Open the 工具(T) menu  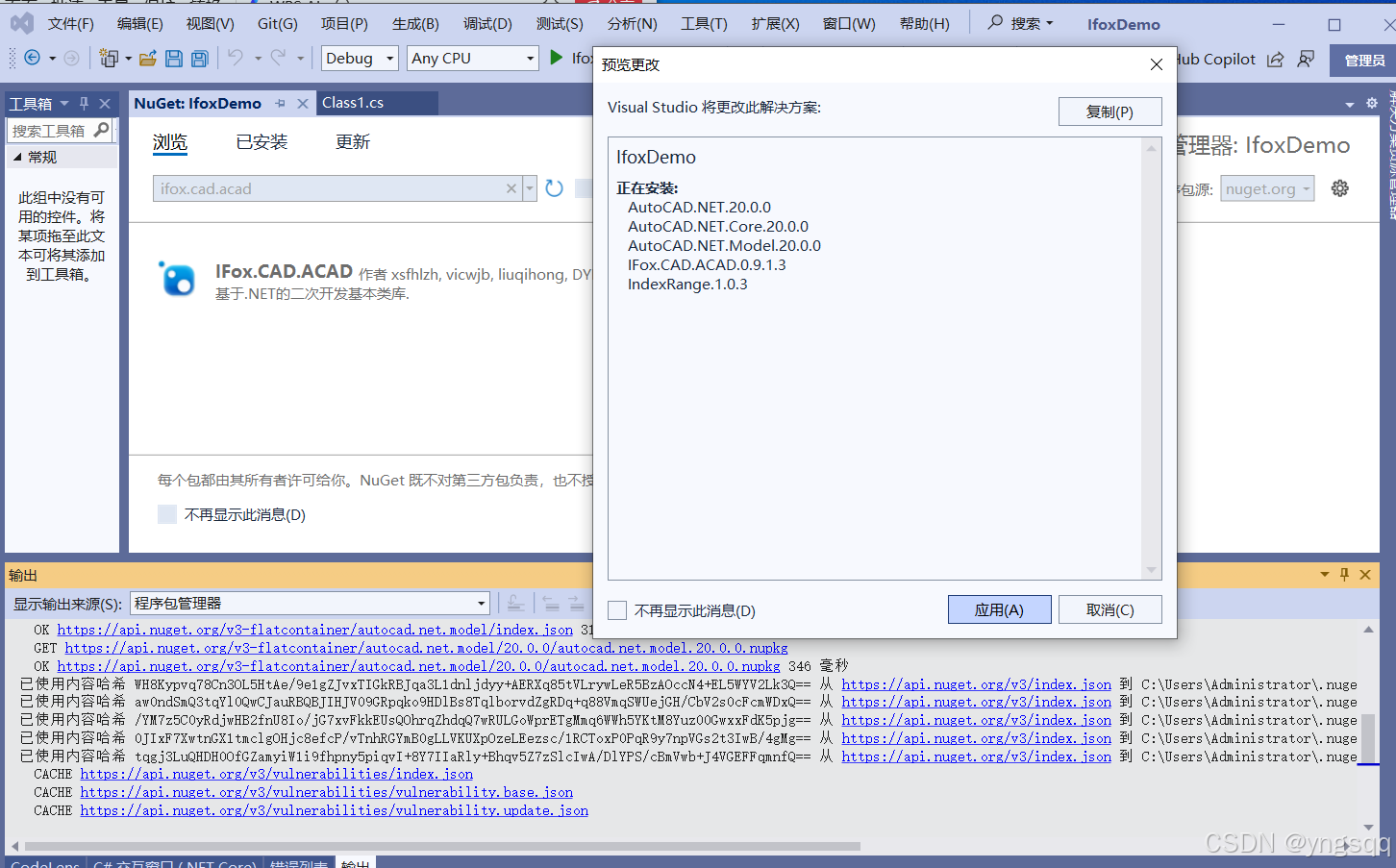click(704, 24)
